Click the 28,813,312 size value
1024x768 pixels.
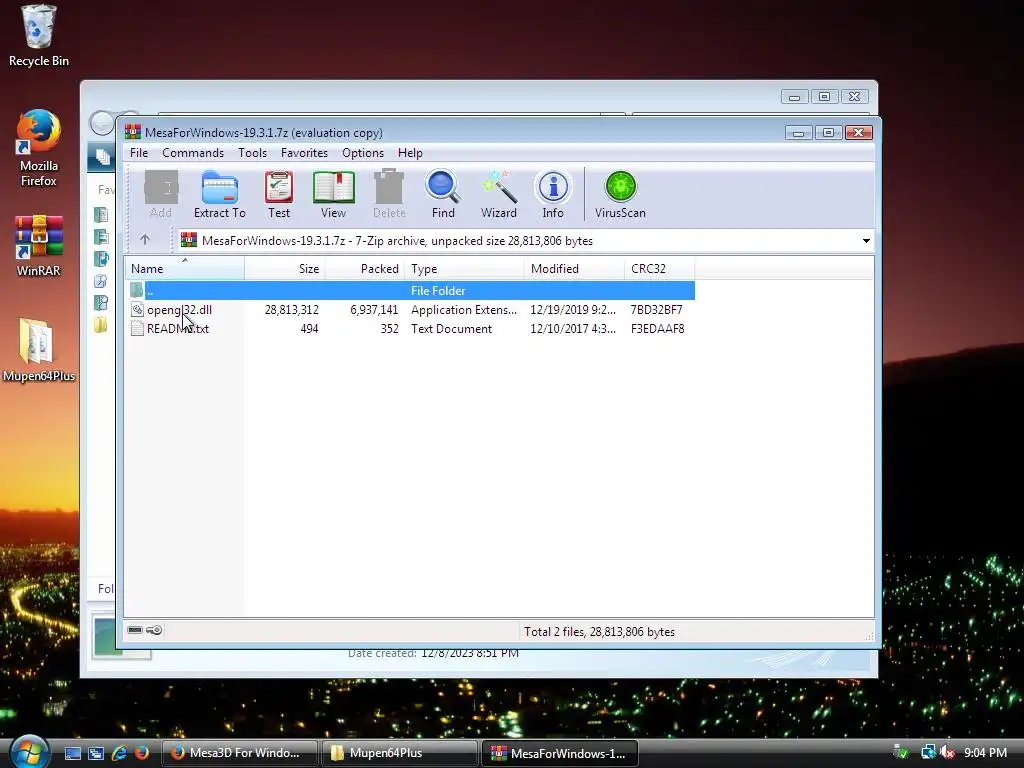coord(291,310)
